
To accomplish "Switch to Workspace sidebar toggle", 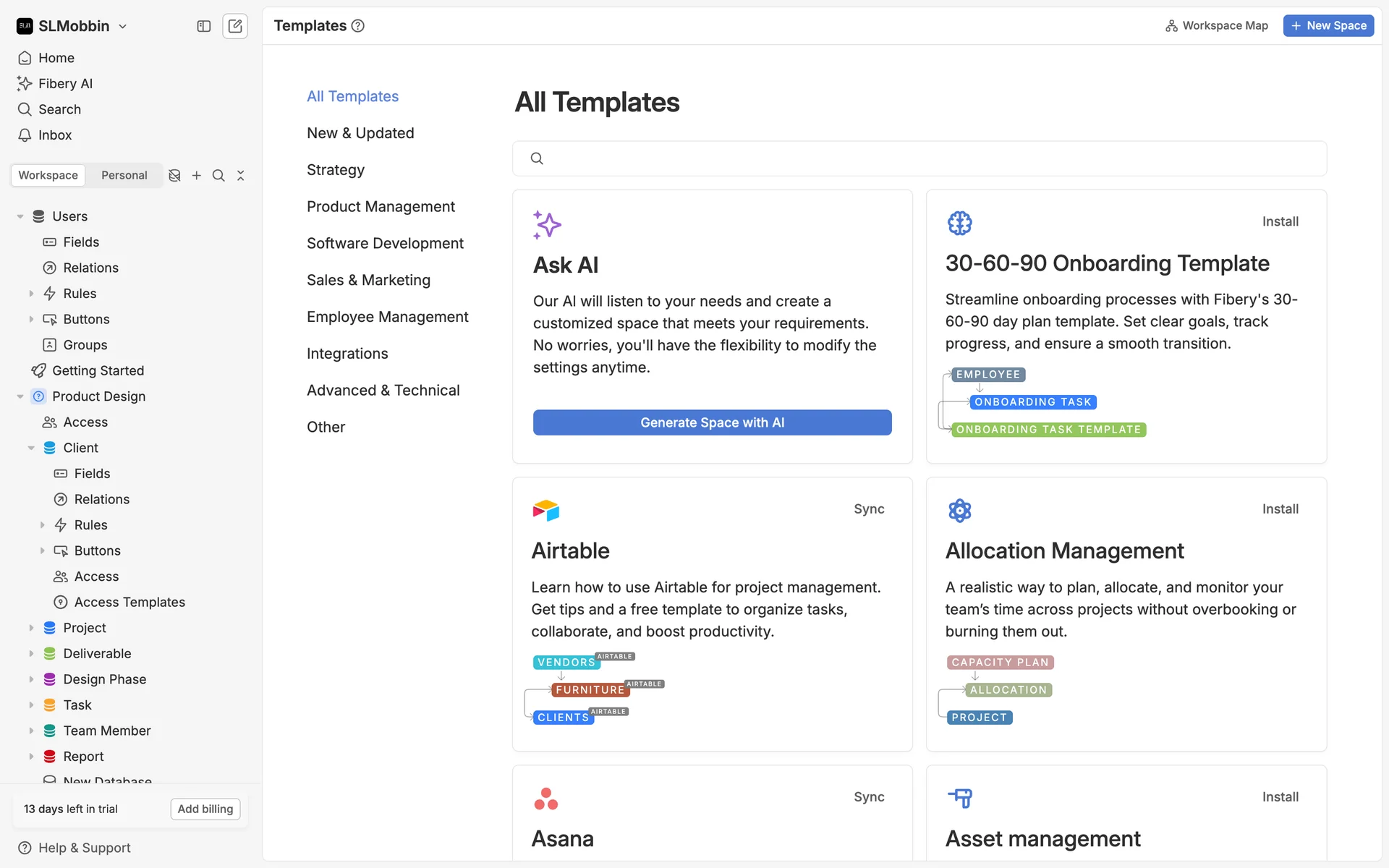I will [48, 175].
